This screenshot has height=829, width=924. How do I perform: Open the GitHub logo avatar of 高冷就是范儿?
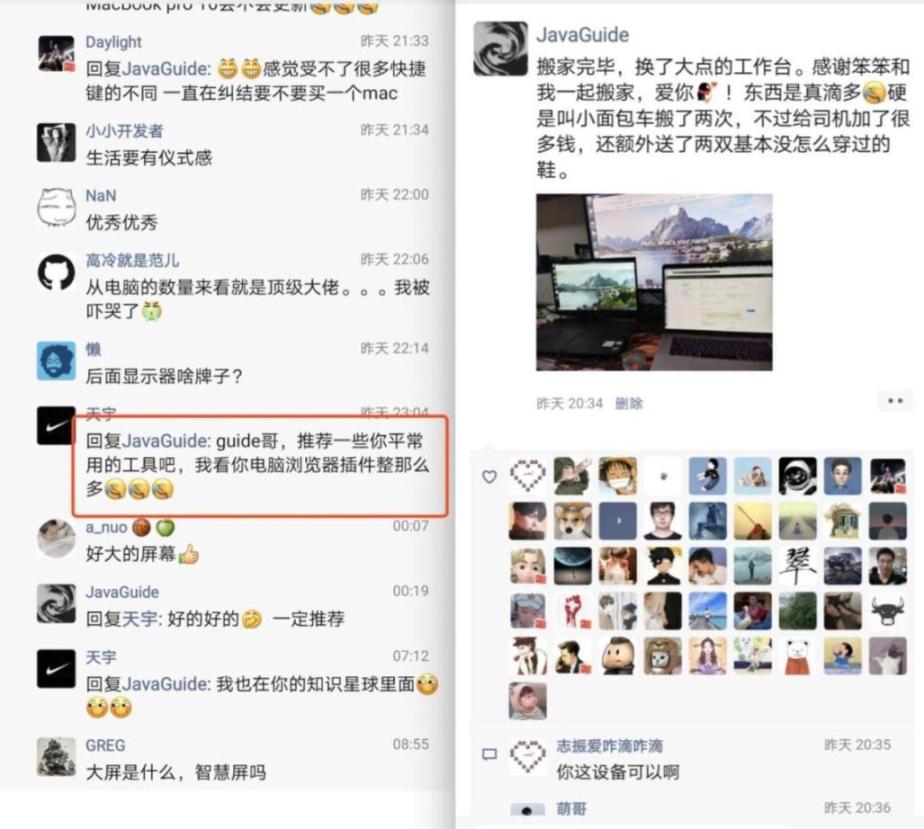(56, 273)
